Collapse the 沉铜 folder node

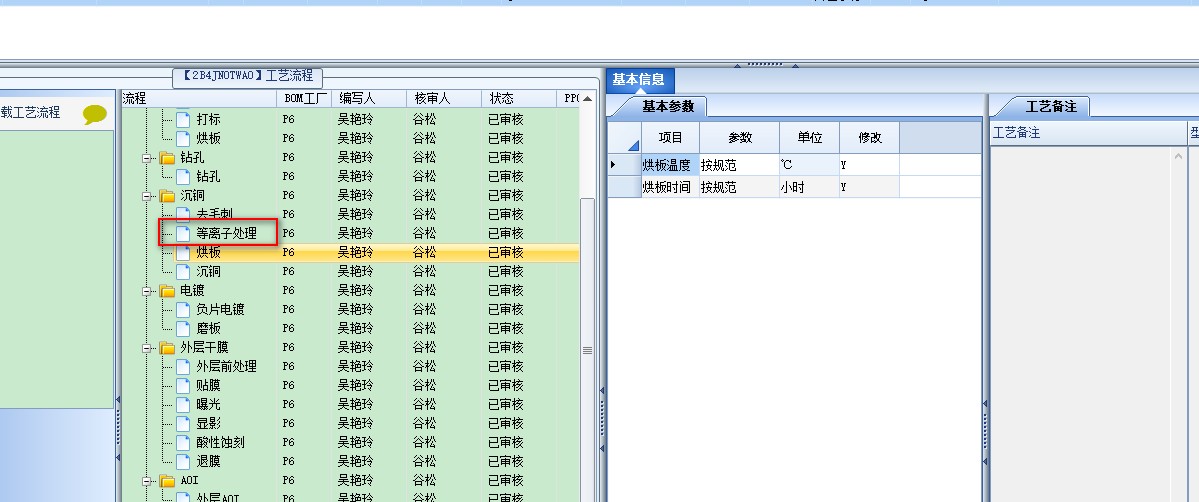147,196
